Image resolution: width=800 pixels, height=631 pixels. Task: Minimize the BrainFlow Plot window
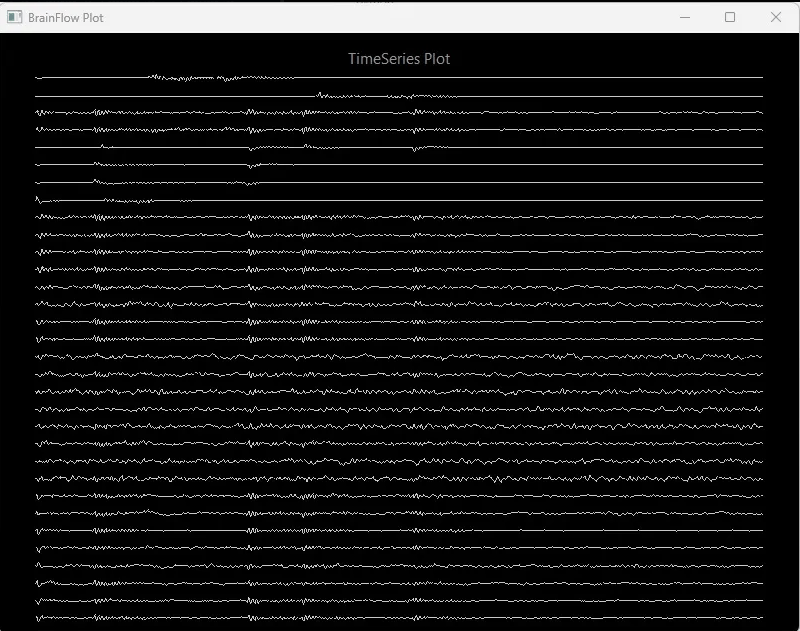[685, 17]
